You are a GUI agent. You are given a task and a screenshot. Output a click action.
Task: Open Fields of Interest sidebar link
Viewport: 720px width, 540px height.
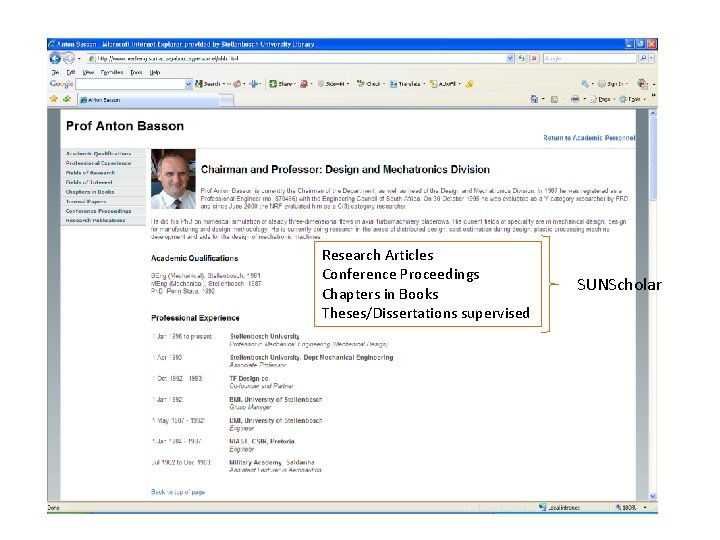tap(89, 182)
